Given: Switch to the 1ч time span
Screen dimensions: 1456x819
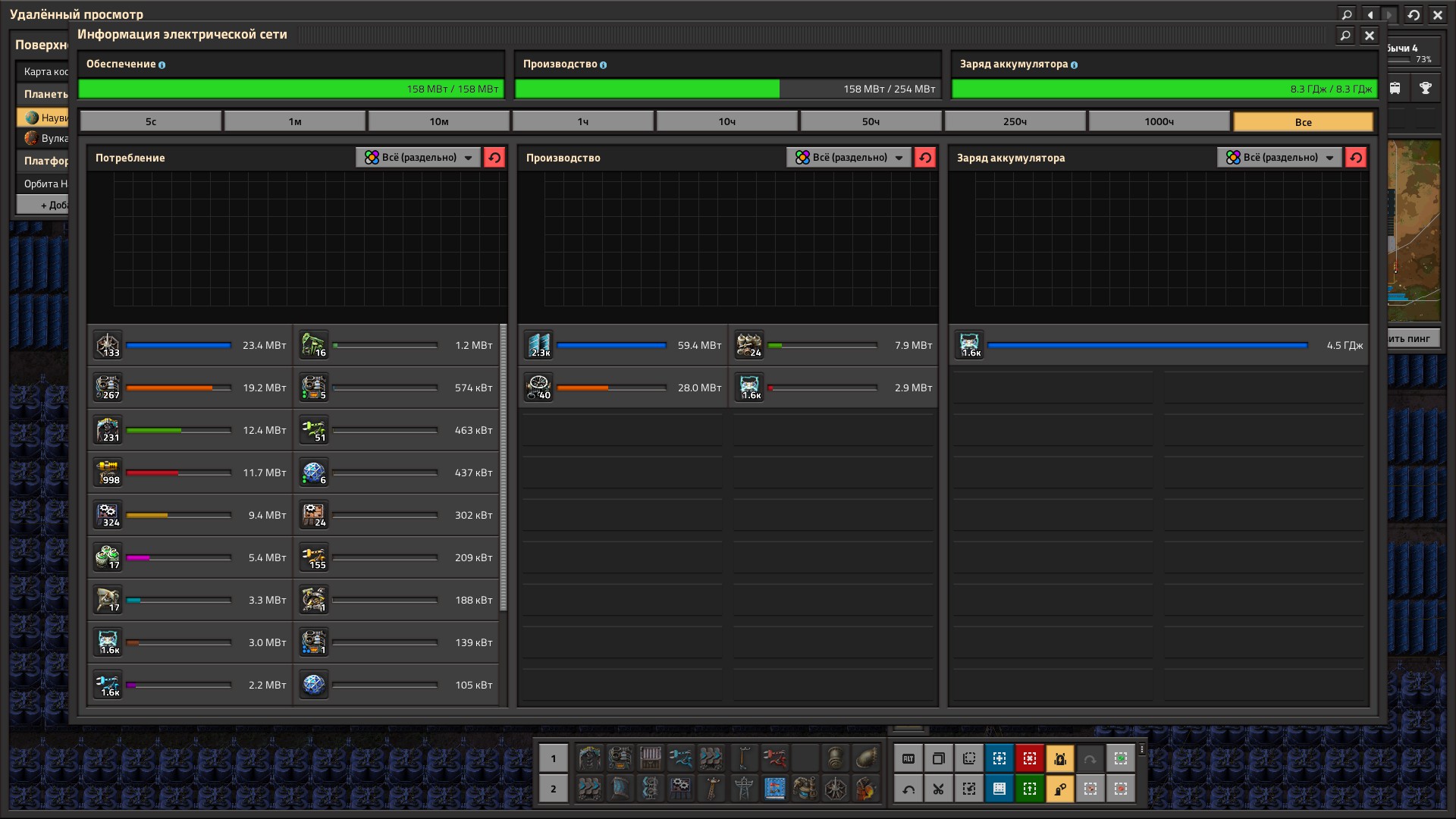Looking at the screenshot, I should (x=583, y=121).
